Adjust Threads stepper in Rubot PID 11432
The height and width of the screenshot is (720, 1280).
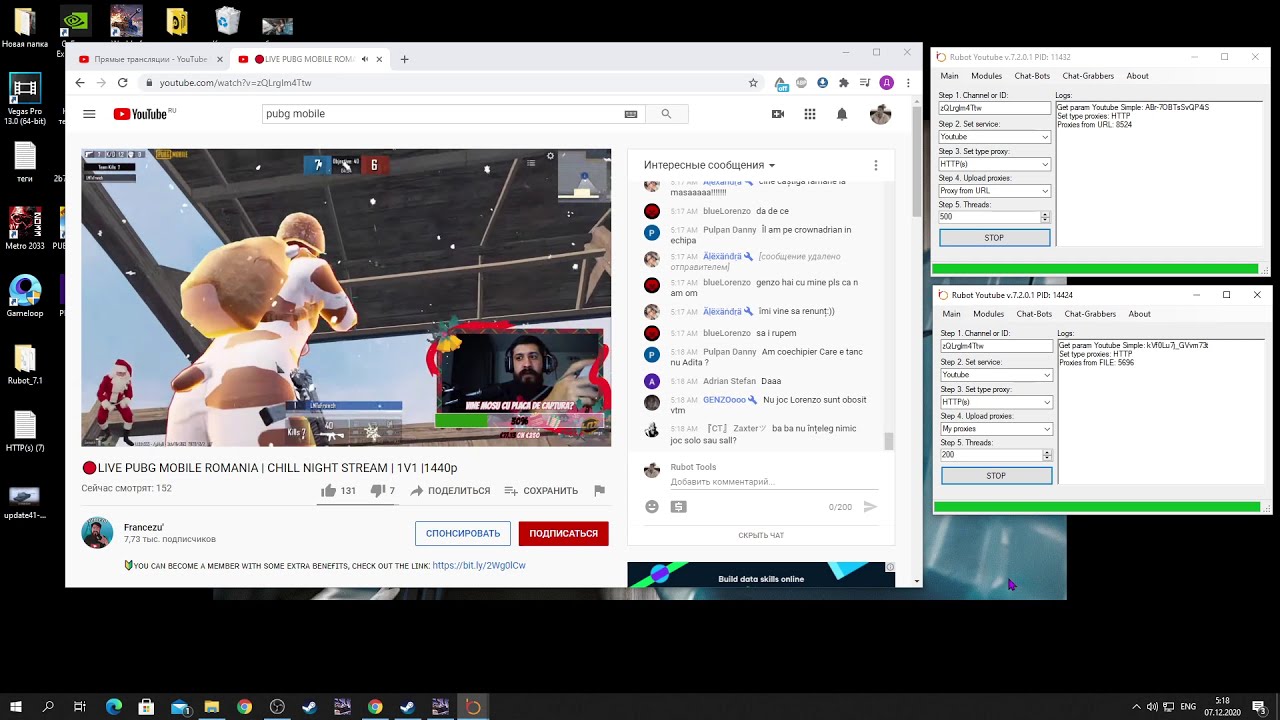coord(1045,217)
